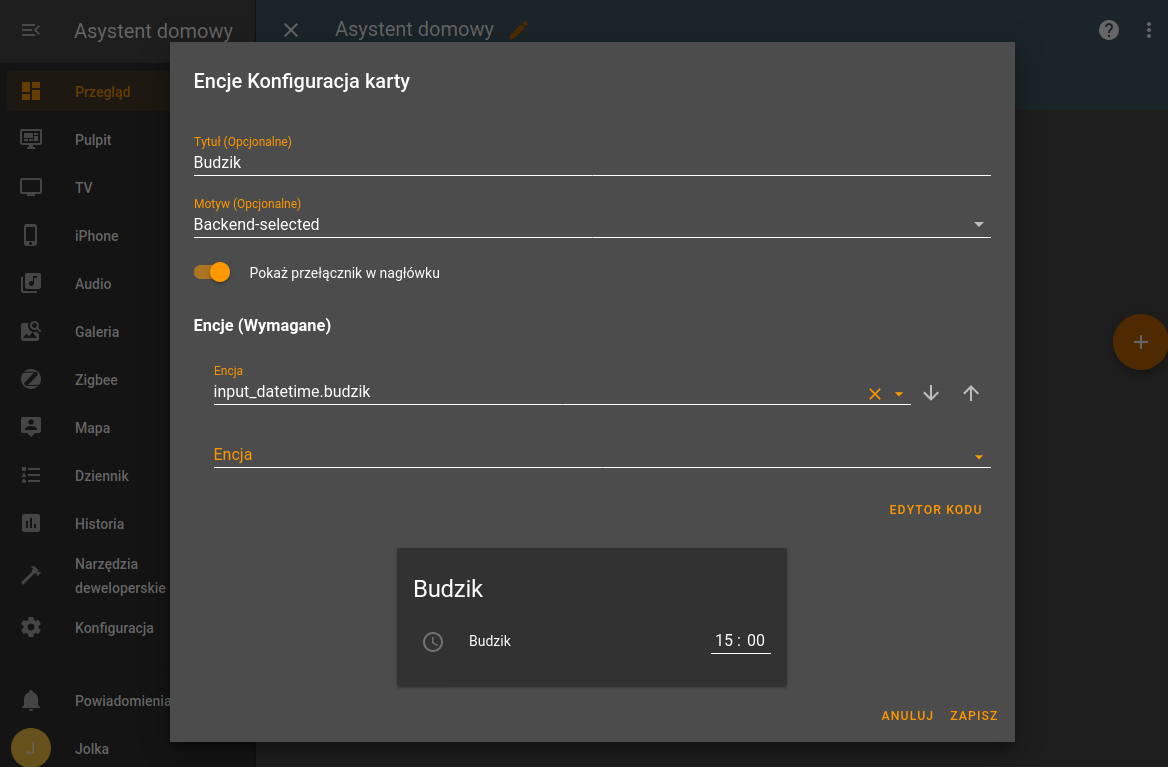Image resolution: width=1168 pixels, height=767 pixels.
Task: Click the ZAPISZ button
Action: point(974,716)
